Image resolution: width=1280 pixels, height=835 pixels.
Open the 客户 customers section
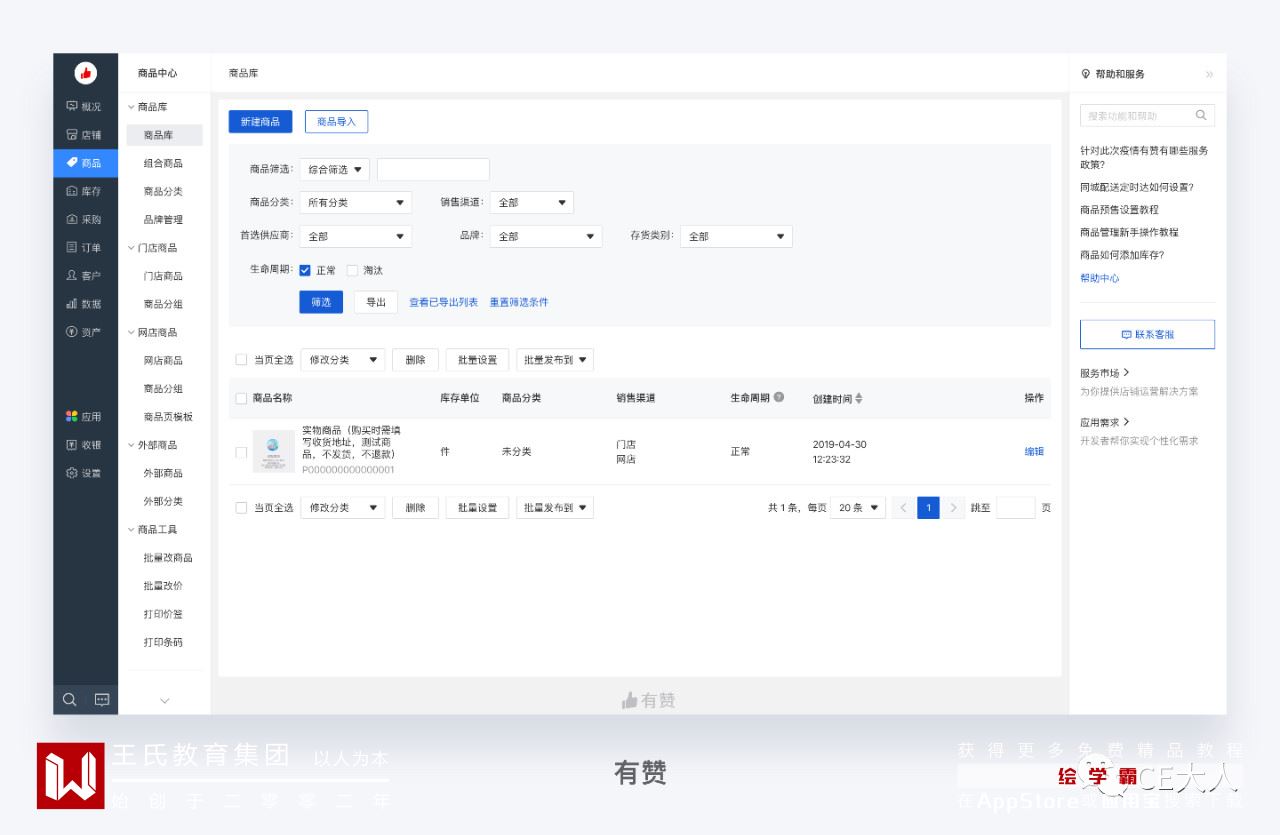pyautogui.click(x=85, y=275)
